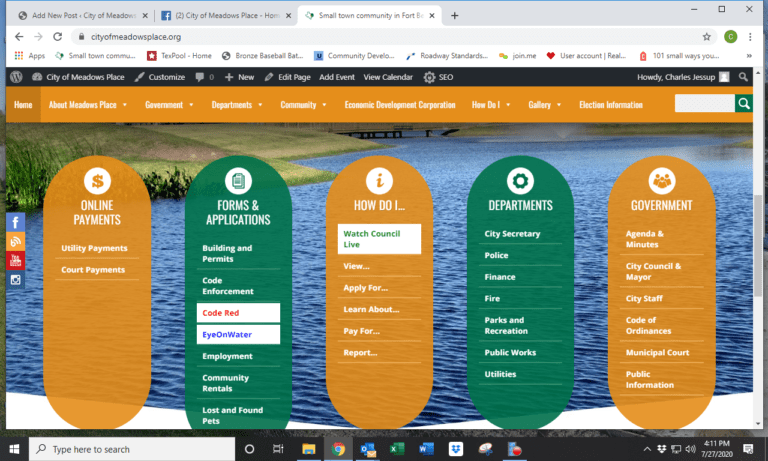
Task: Open the TexPool - Home bookmark
Action: 179,56
